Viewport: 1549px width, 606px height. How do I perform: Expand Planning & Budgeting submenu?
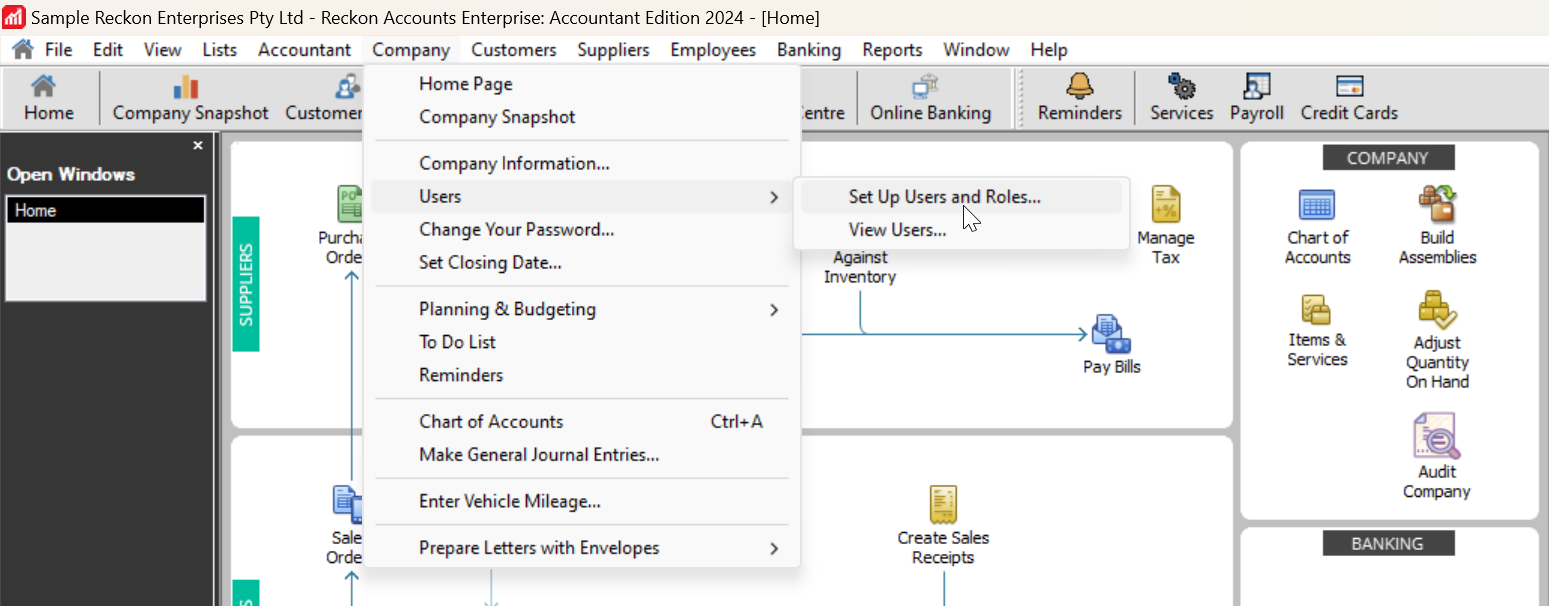pos(581,309)
